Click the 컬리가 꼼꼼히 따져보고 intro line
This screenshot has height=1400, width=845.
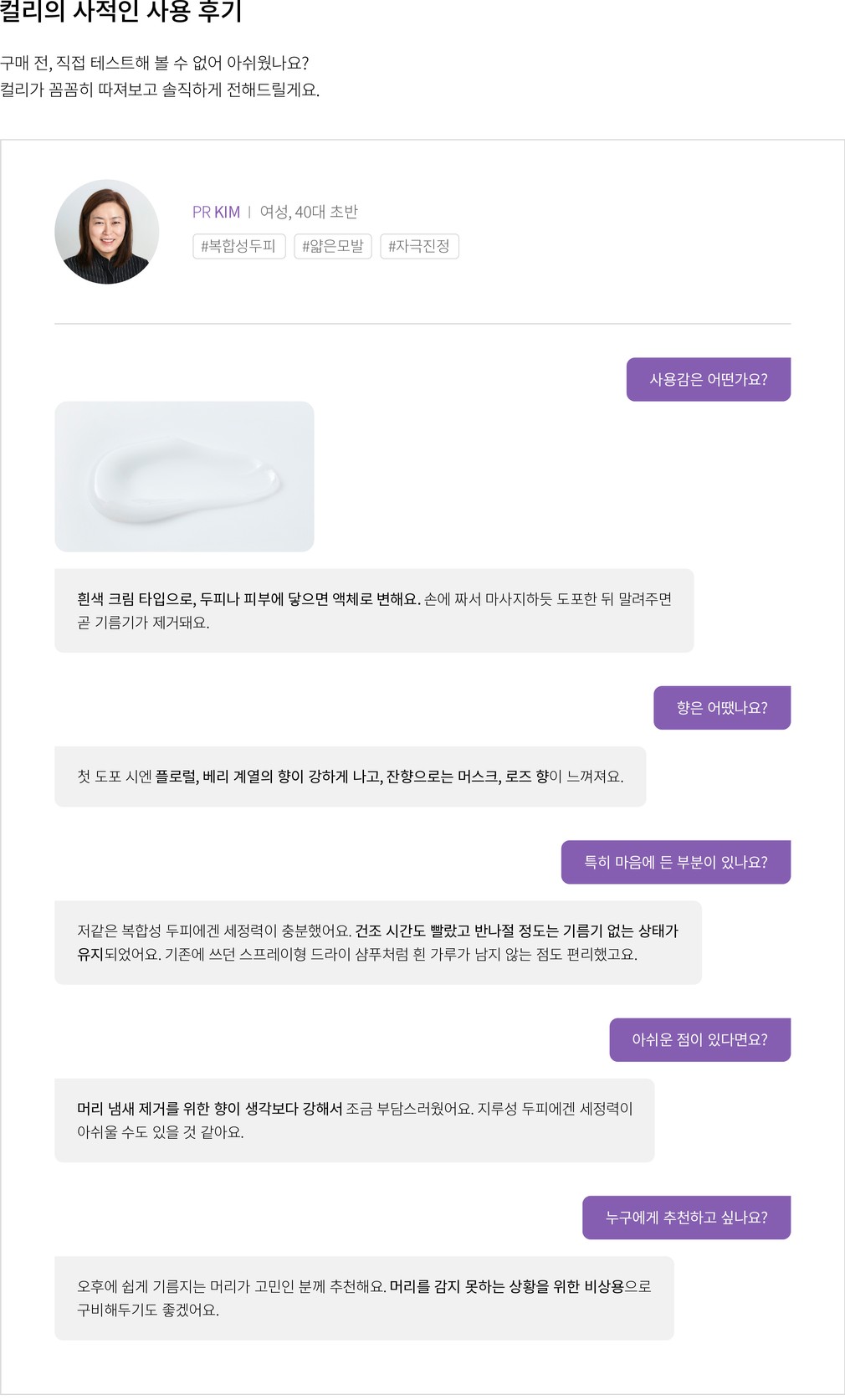(160, 90)
